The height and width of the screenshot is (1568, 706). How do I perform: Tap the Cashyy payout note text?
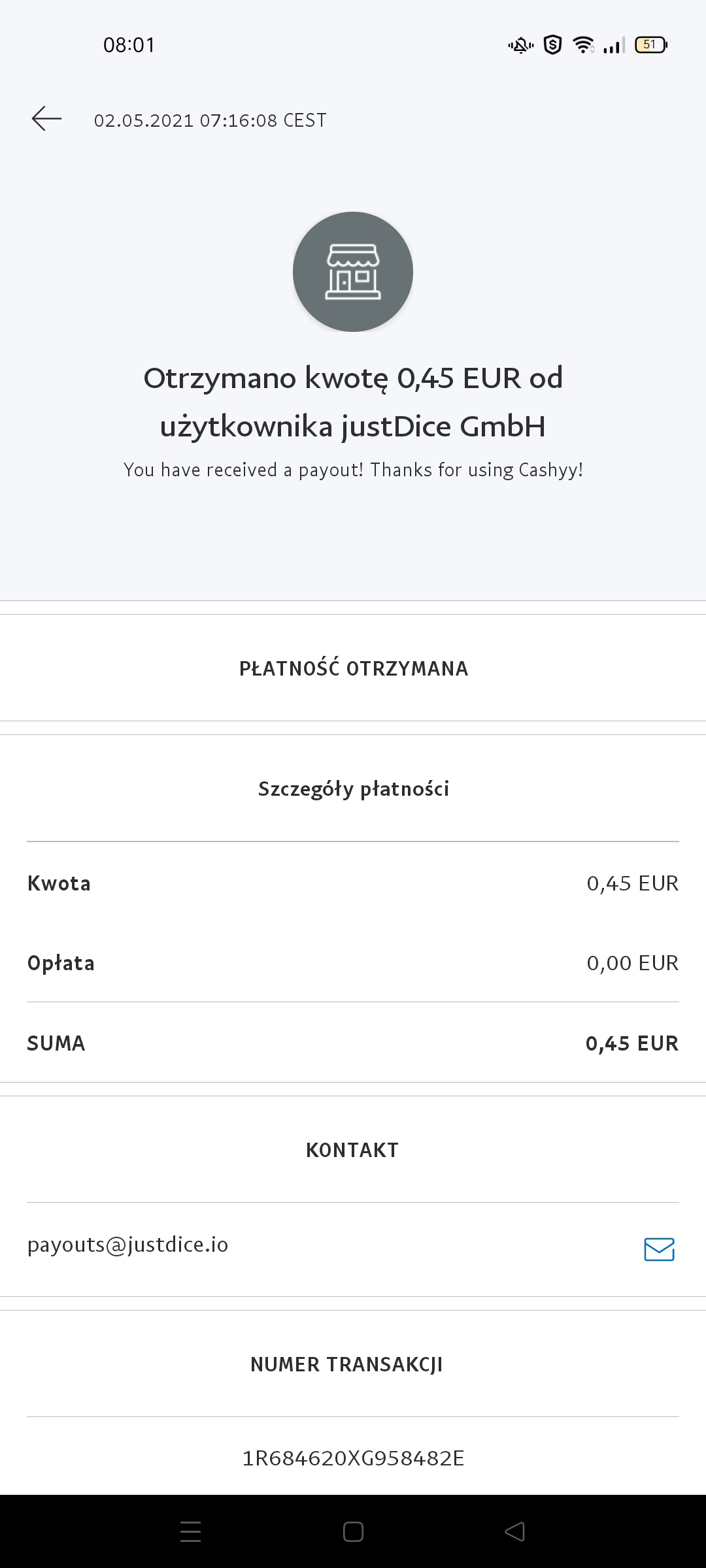(353, 470)
